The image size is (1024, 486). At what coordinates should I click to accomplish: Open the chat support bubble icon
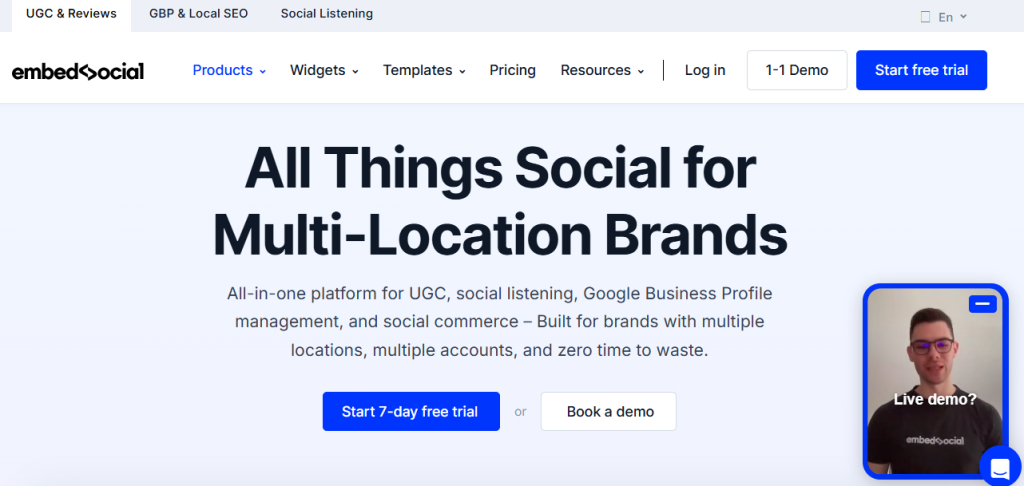point(999,466)
